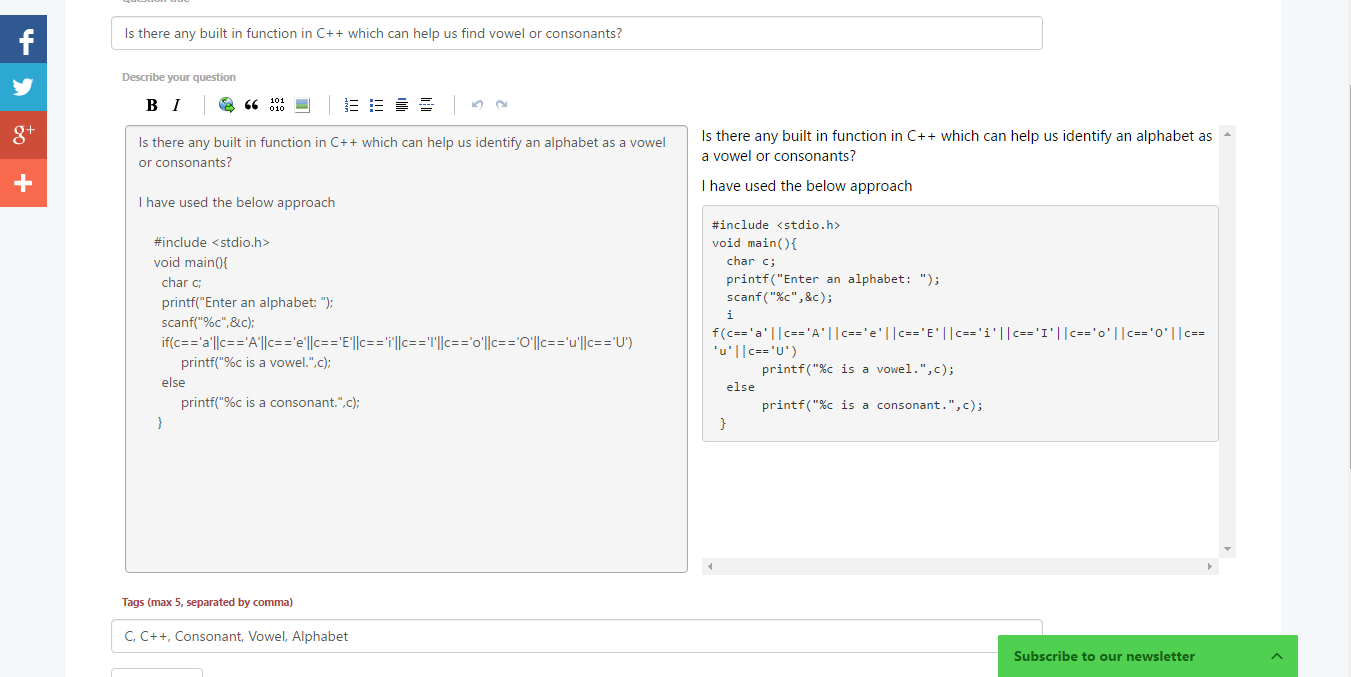
Task: Insert a hyperlink with globe icon
Action: pos(227,105)
